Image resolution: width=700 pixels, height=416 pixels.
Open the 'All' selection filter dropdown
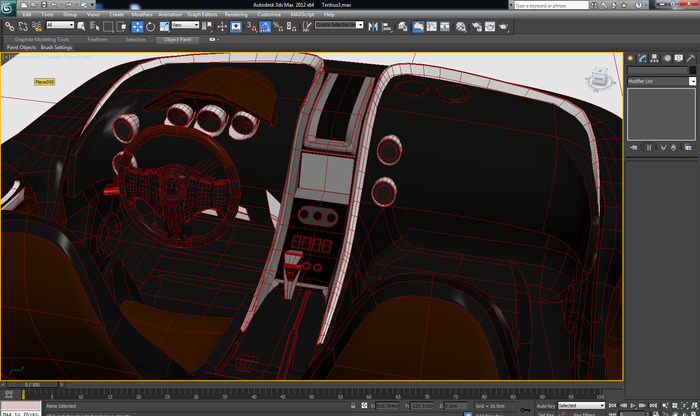(x=60, y=25)
